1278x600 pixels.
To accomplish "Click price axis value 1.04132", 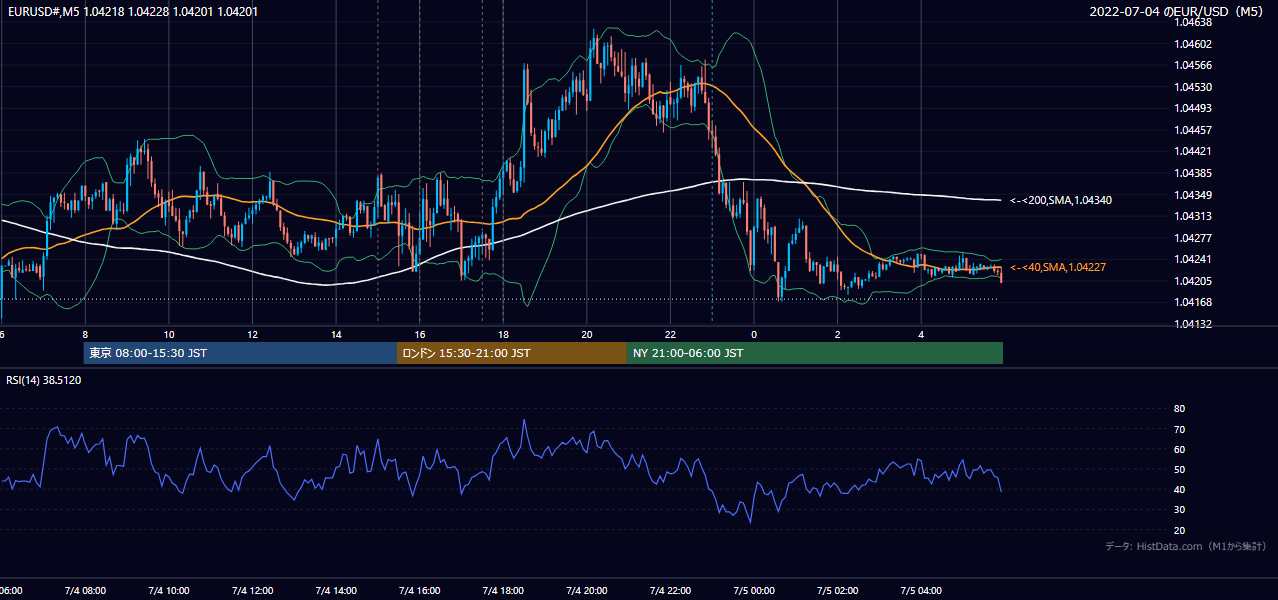I will pyautogui.click(x=1194, y=324).
